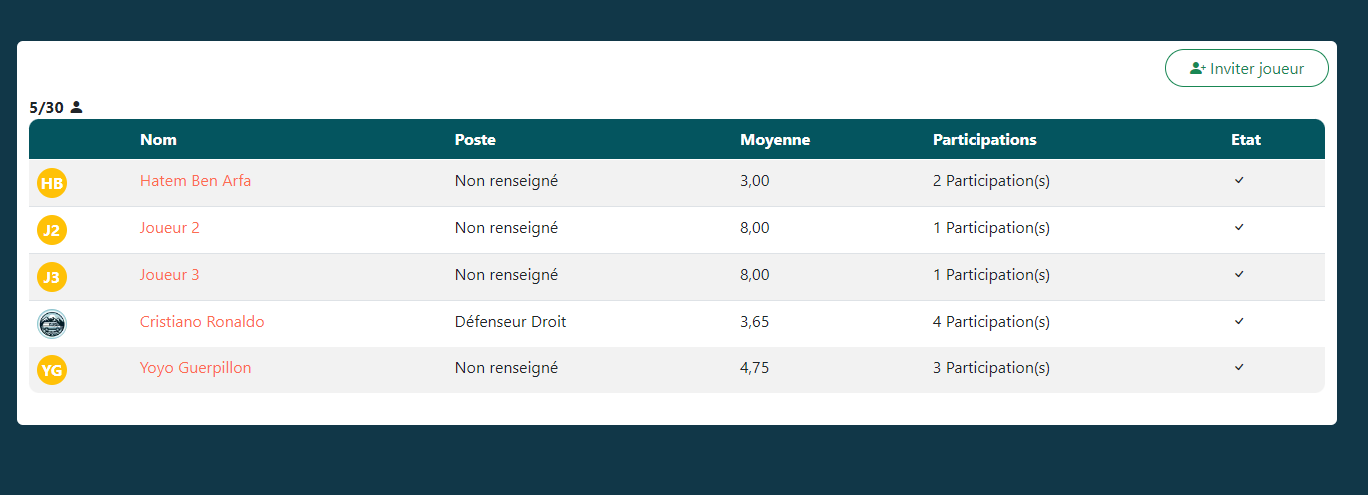Select the Participations column header
The image size is (1368, 495).
(985, 140)
